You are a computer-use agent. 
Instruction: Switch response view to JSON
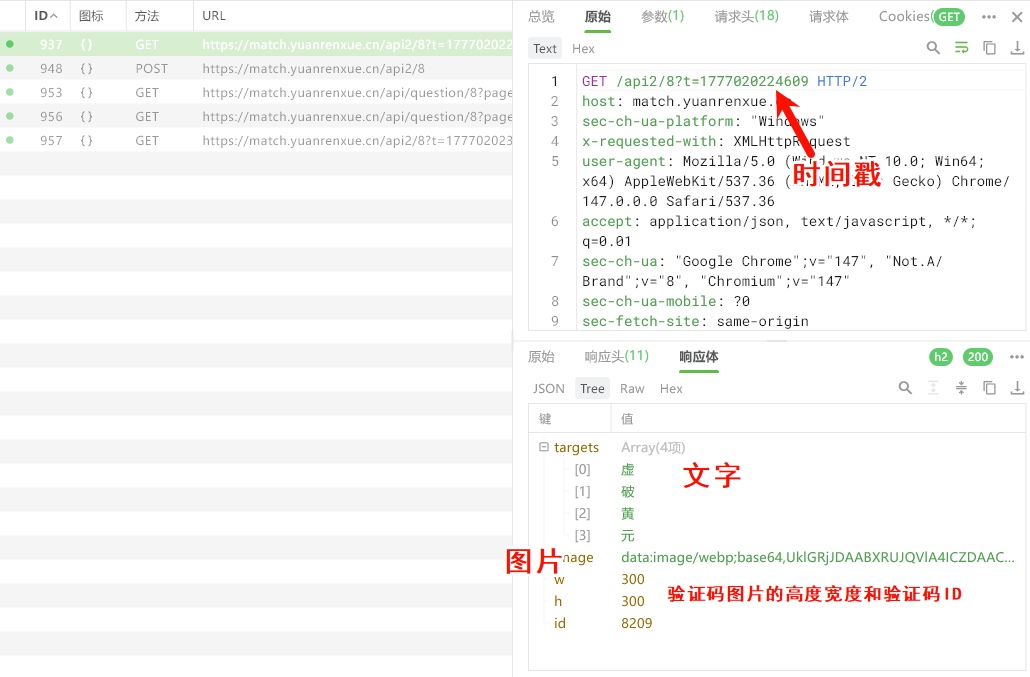549,389
